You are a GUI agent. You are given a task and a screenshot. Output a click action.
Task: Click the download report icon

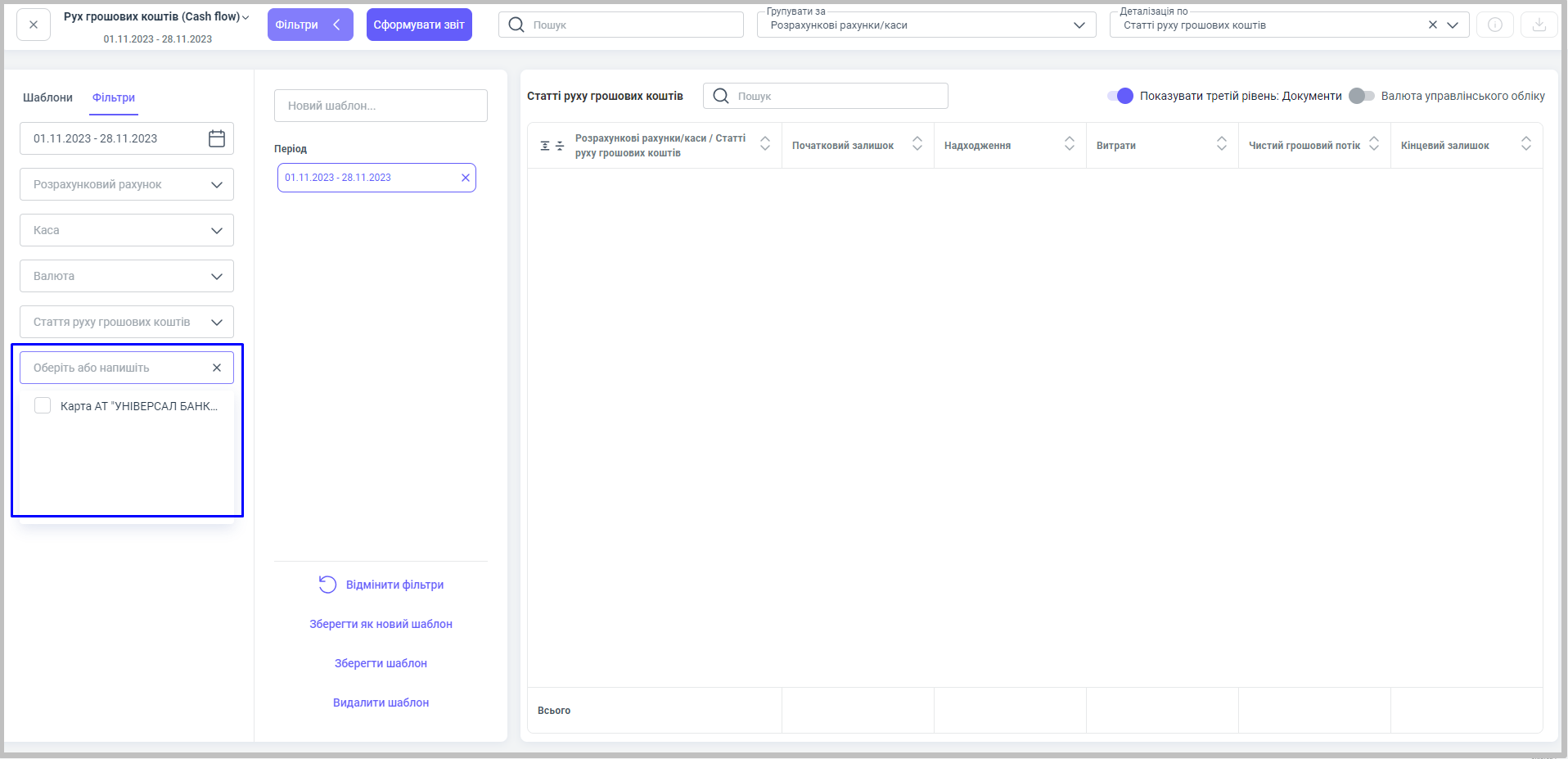[1539, 25]
